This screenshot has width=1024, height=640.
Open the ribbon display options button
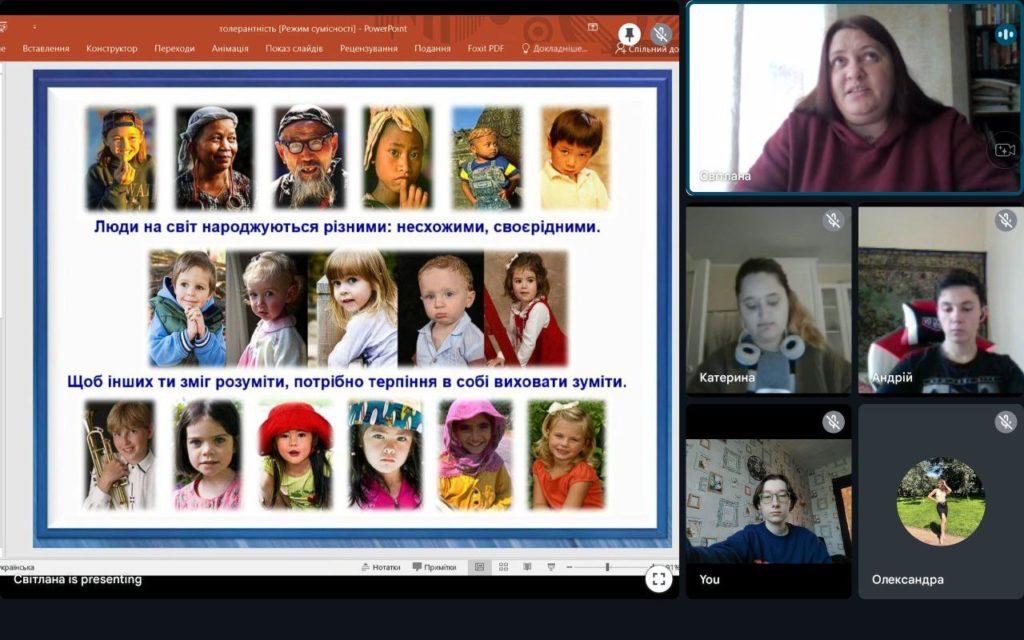tap(593, 28)
